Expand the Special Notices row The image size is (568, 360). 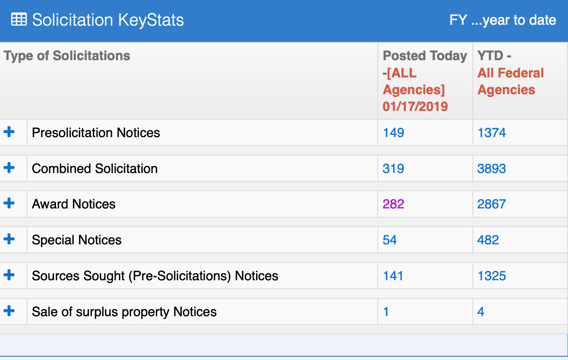click(x=9, y=239)
